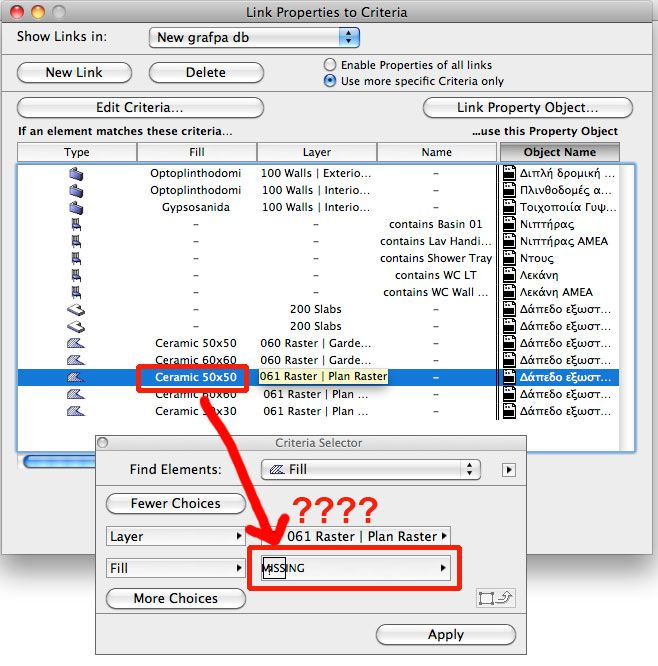Click Link Property Object button
The image size is (658, 666).
coord(528,107)
